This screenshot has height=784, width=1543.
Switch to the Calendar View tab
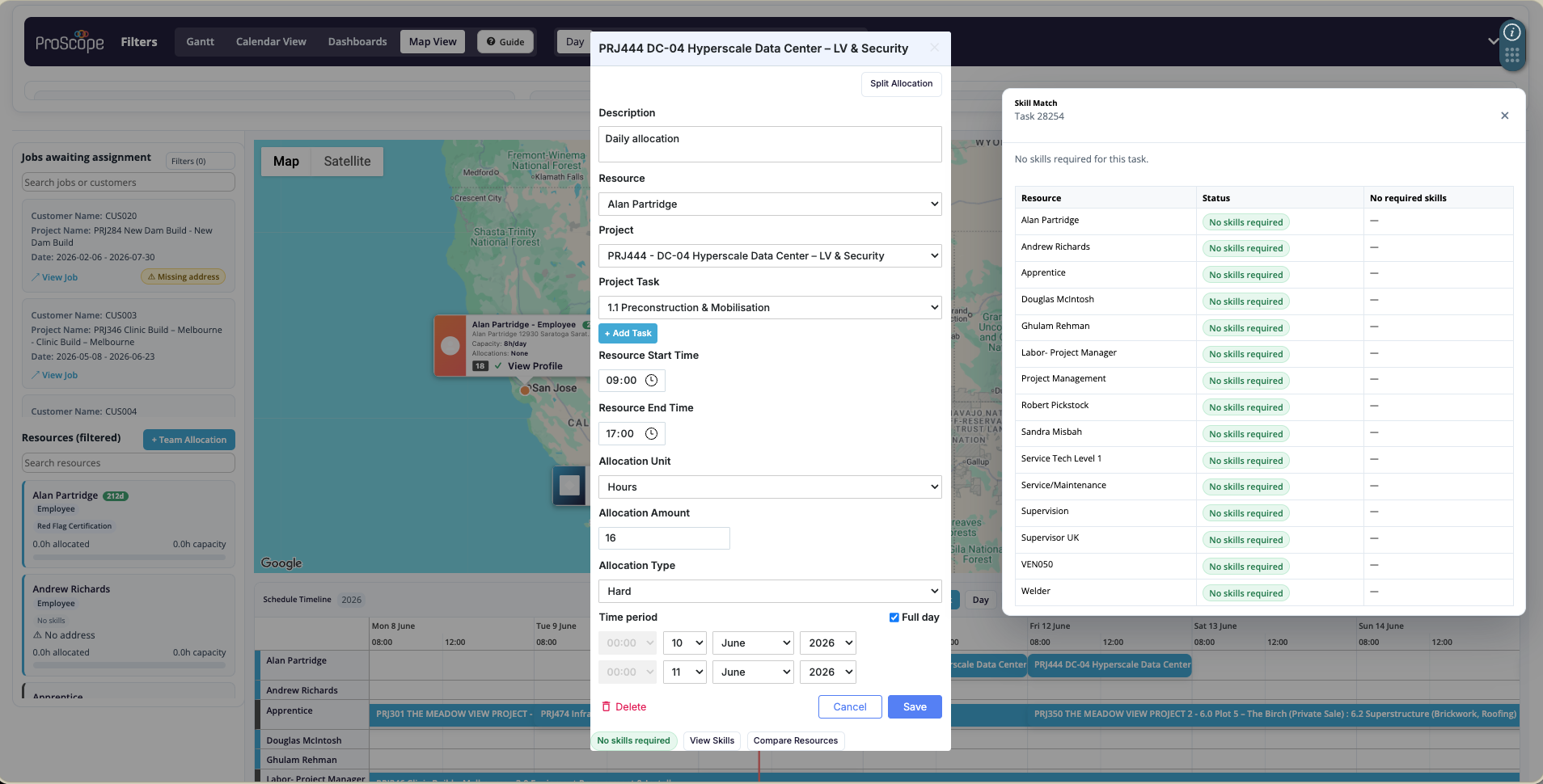point(271,42)
